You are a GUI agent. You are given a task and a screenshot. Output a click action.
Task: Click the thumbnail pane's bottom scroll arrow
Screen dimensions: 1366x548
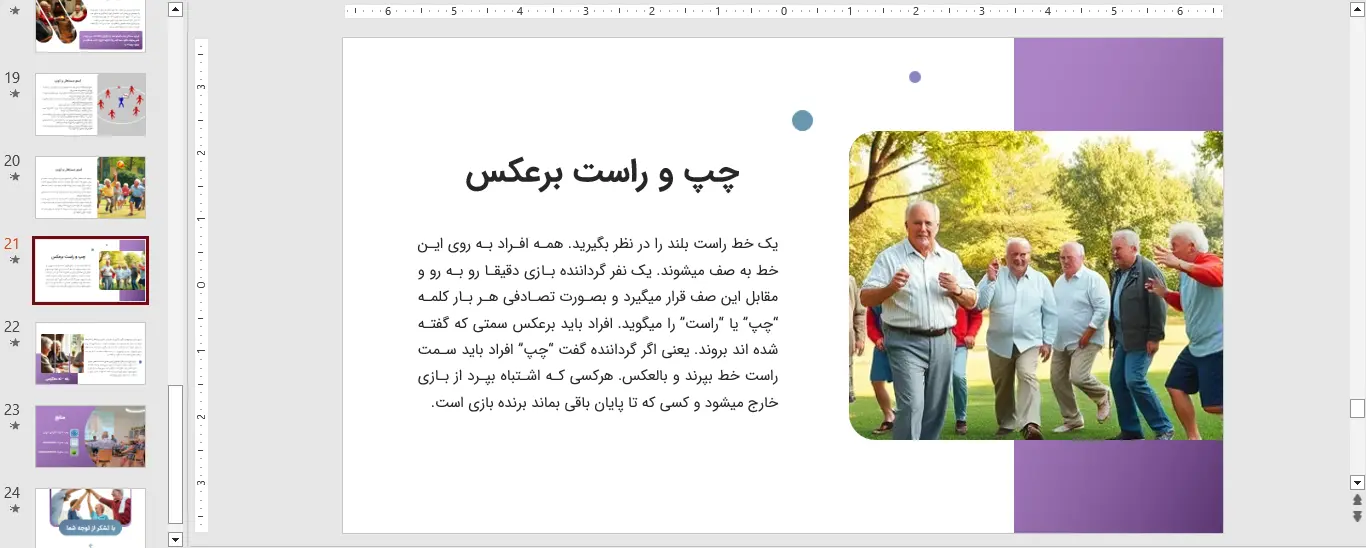(176, 540)
